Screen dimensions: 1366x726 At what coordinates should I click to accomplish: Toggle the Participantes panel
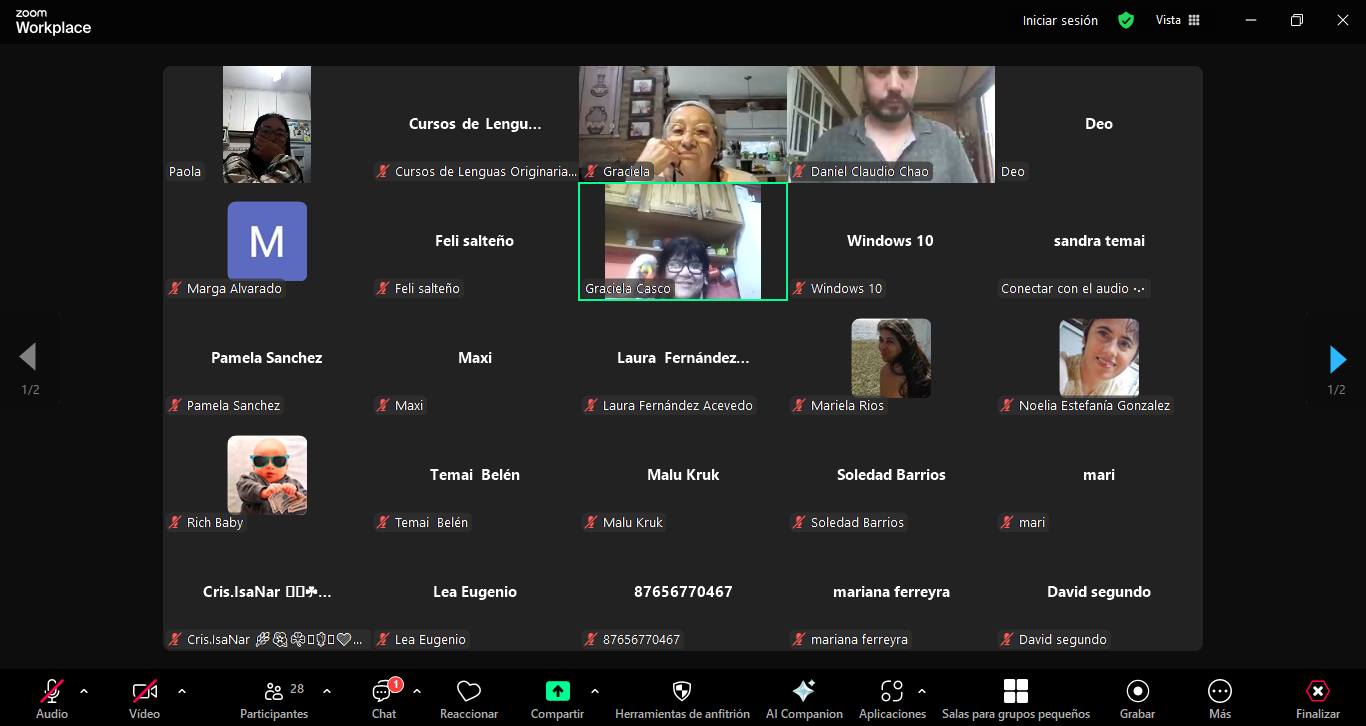[274, 691]
